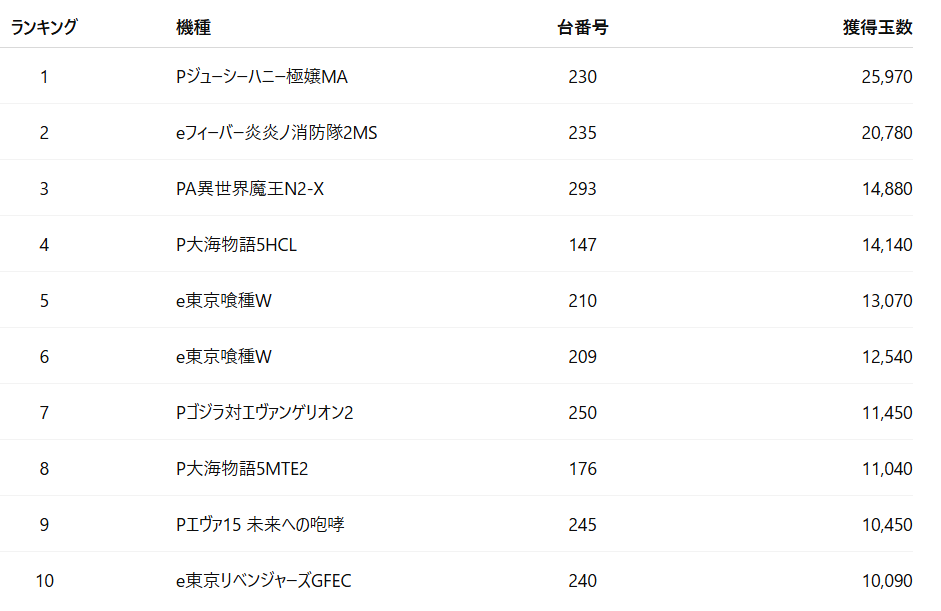Click machine number 230 cell
941x611 pixels.
point(582,77)
